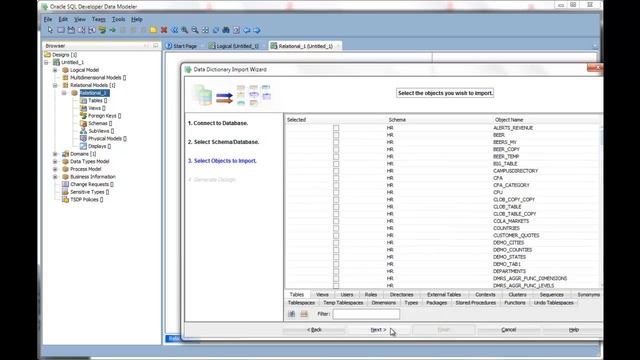Image resolution: width=640 pixels, height=360 pixels.
Task: Click the Foreign Keys node icon in tree
Action: tap(83, 116)
